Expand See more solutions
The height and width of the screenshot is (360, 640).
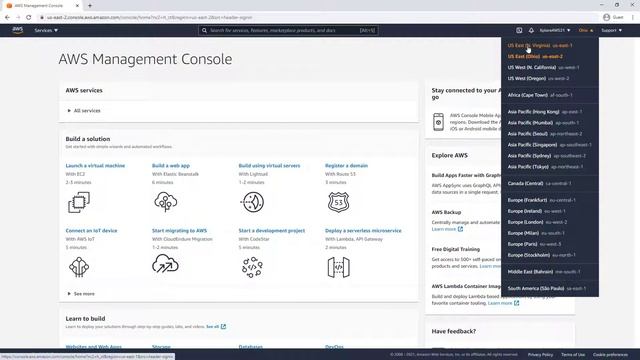[81, 294]
